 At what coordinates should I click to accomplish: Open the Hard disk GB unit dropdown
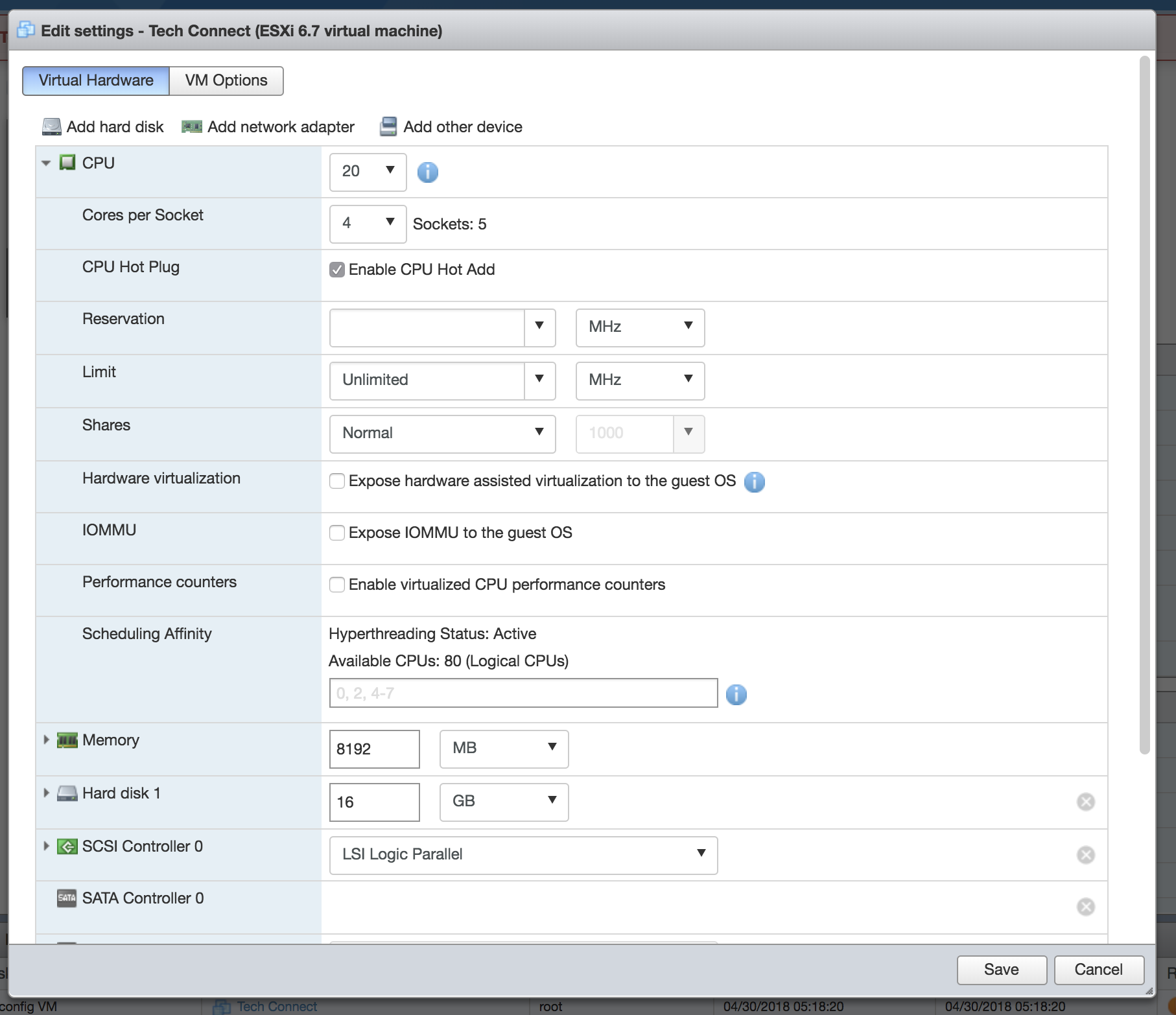(504, 802)
